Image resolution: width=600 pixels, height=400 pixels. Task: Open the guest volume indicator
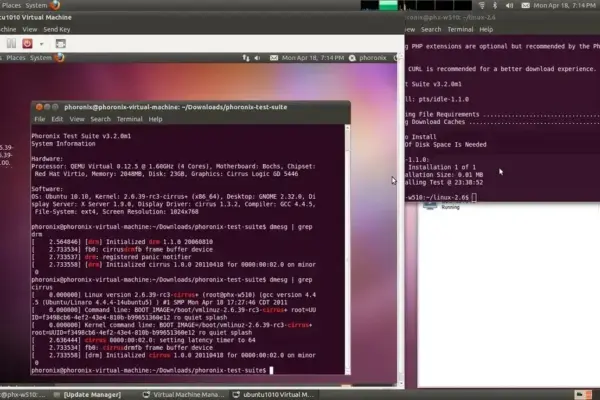(x=258, y=58)
